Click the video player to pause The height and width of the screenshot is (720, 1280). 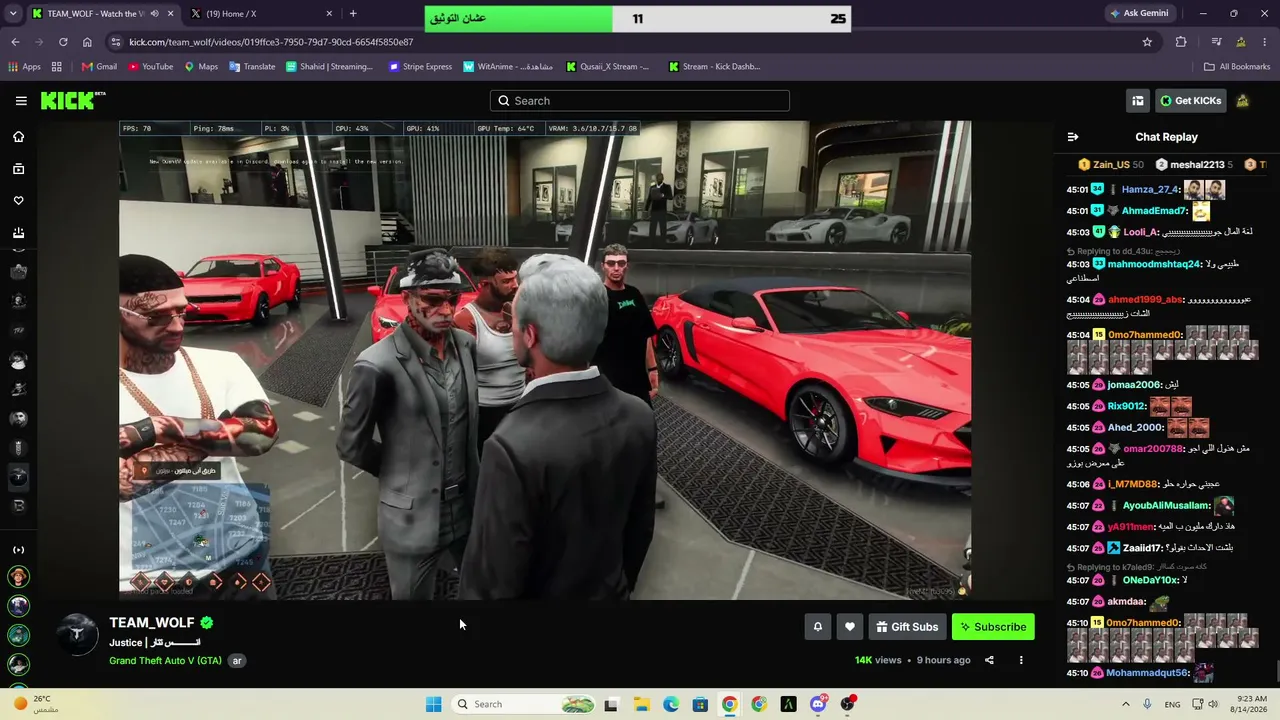tap(545, 360)
